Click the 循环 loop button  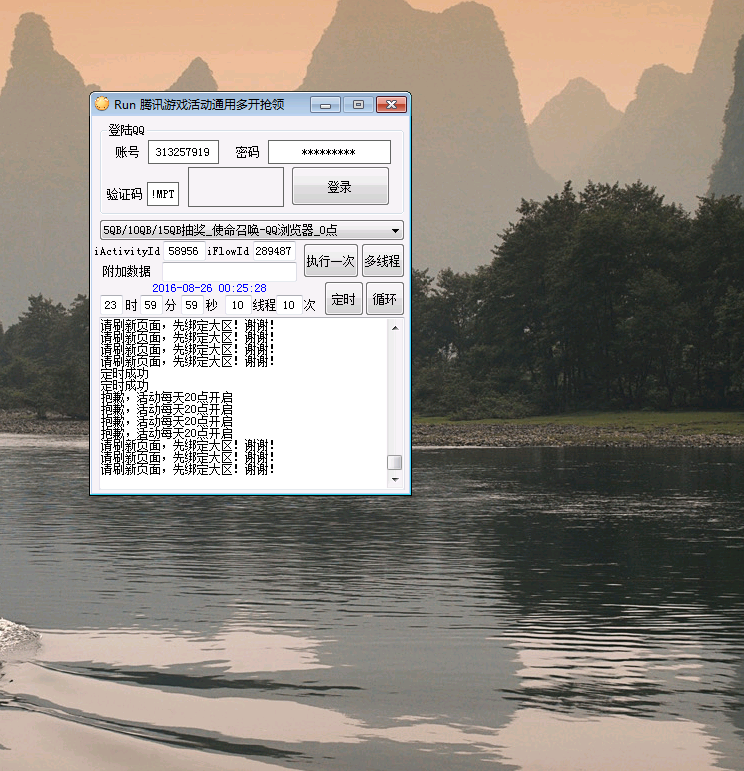point(385,298)
